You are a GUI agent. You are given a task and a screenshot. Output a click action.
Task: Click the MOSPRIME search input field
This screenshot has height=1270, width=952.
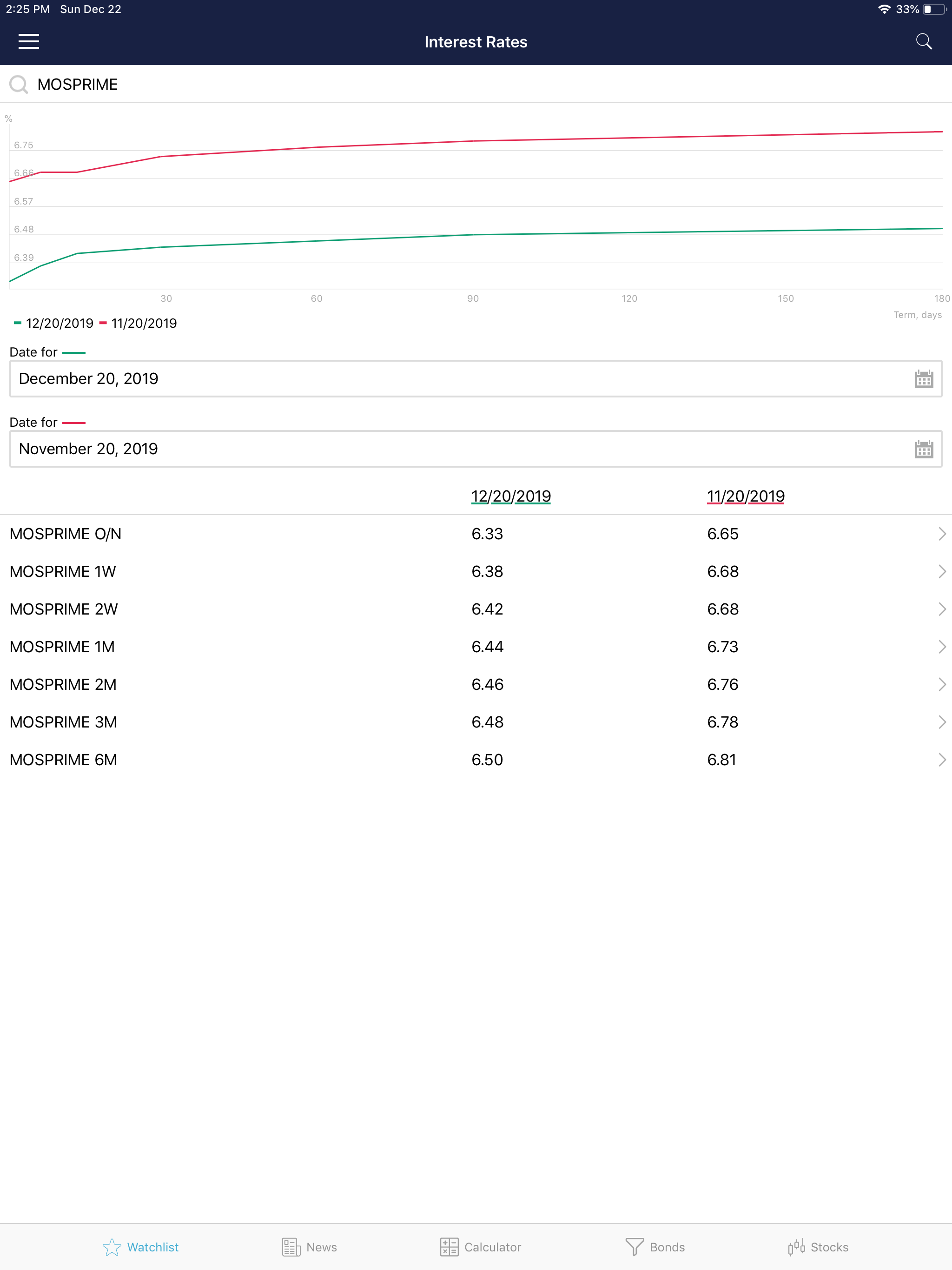coord(230,85)
